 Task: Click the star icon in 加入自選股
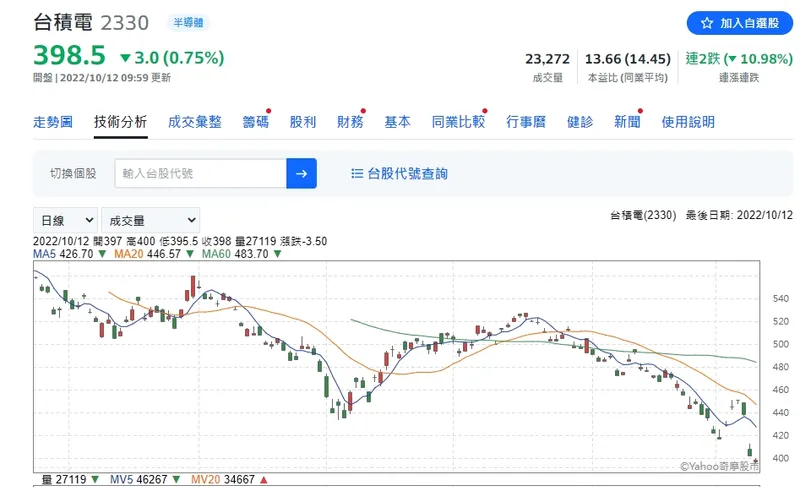[x=706, y=23]
